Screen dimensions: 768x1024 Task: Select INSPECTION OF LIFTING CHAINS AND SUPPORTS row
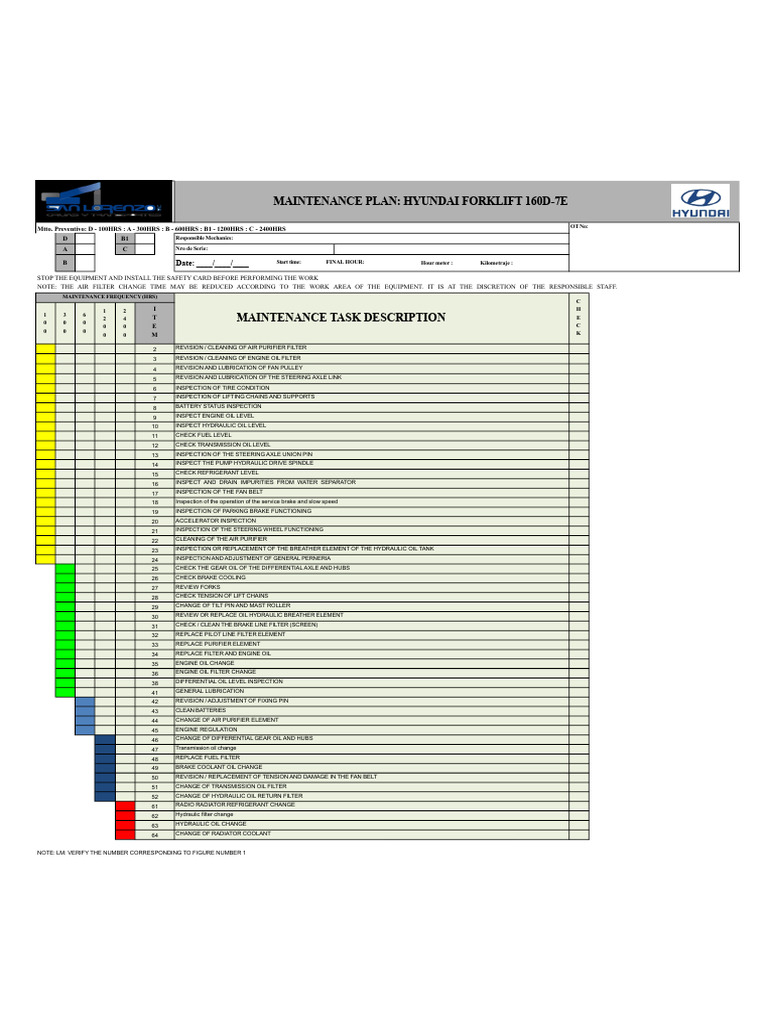372,396
